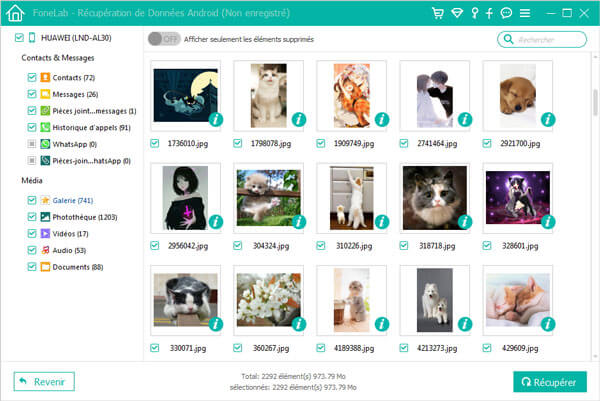600x401 pixels.
Task: Click the diamond icon in title bar
Action: (457, 13)
